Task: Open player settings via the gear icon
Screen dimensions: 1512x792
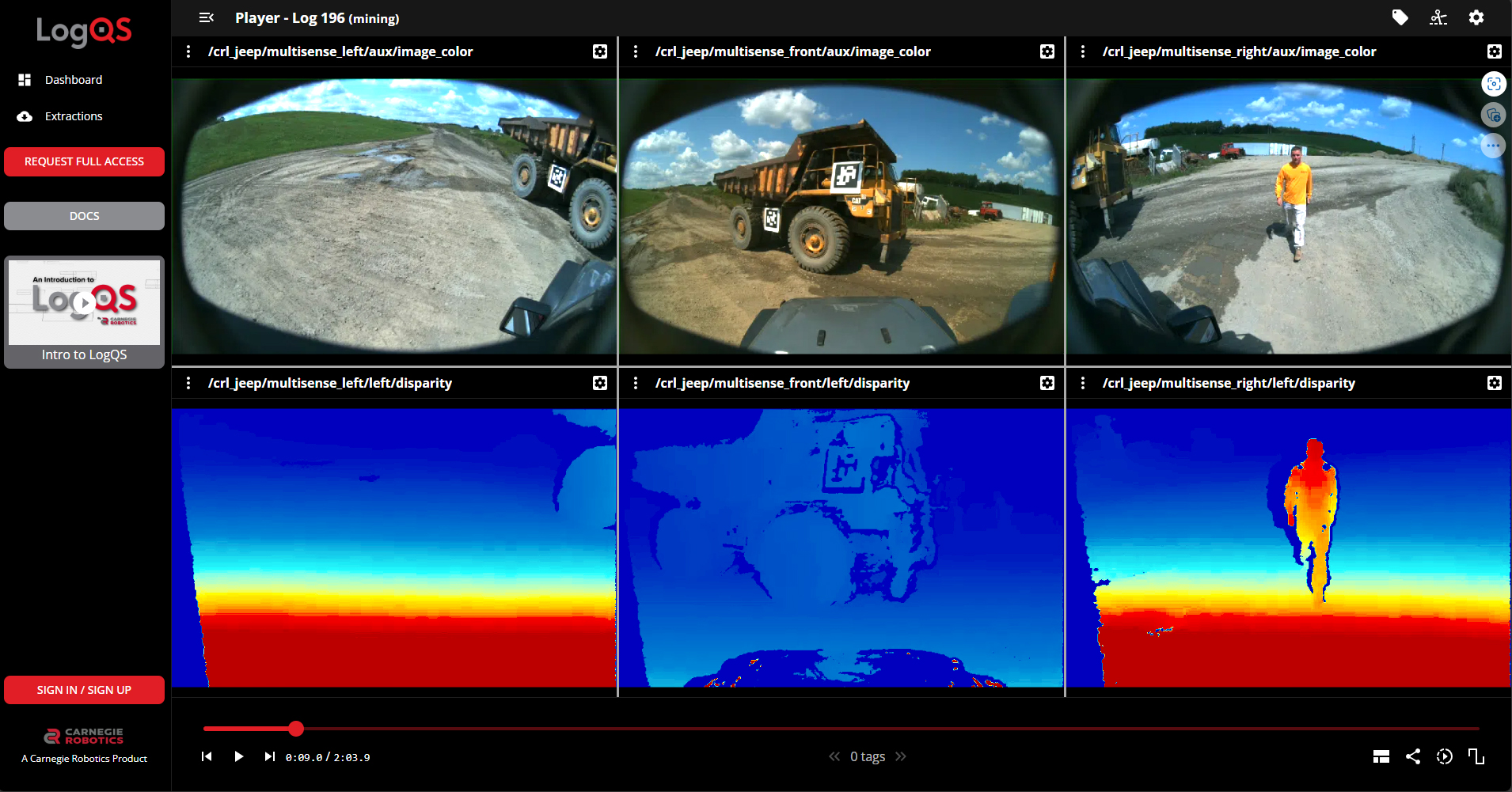Action: point(1476,17)
